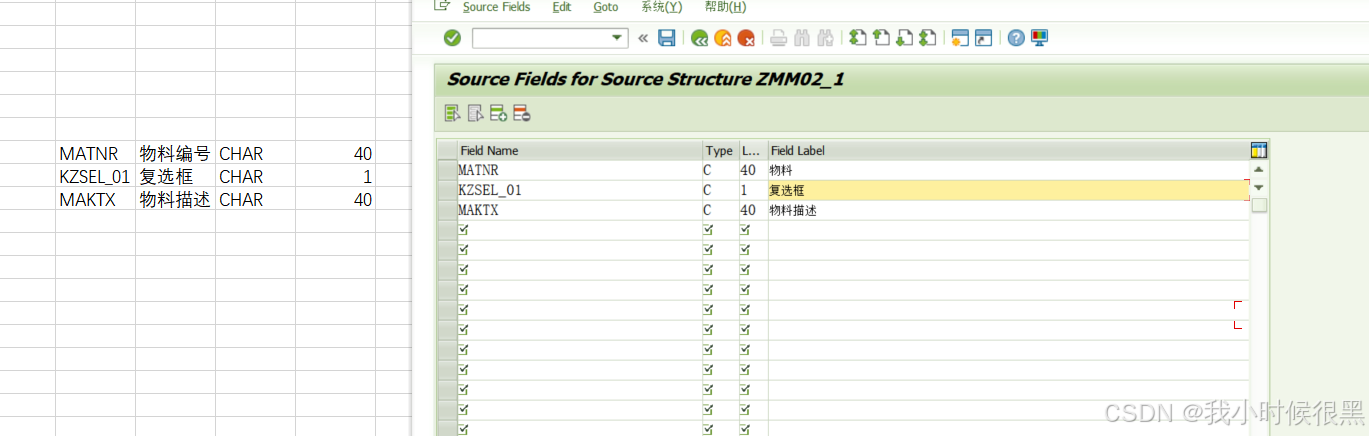Select Excel cell containing MAKTX
Image resolution: width=1369 pixels, height=436 pixels.
coord(95,199)
